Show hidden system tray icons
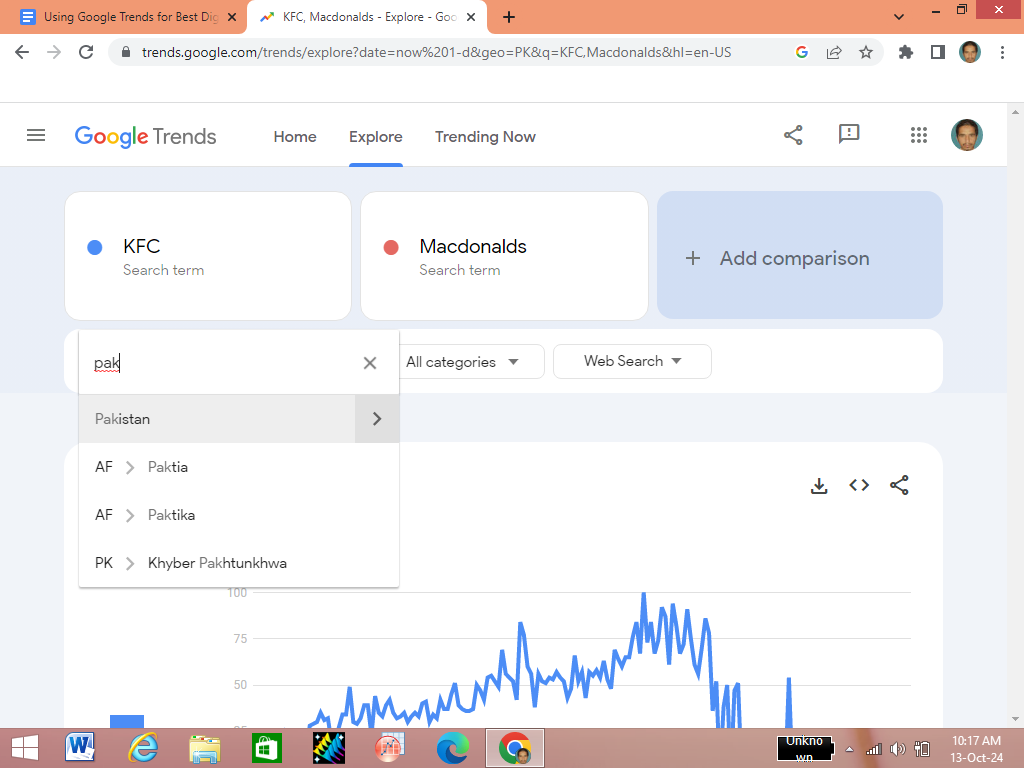 click(x=849, y=749)
